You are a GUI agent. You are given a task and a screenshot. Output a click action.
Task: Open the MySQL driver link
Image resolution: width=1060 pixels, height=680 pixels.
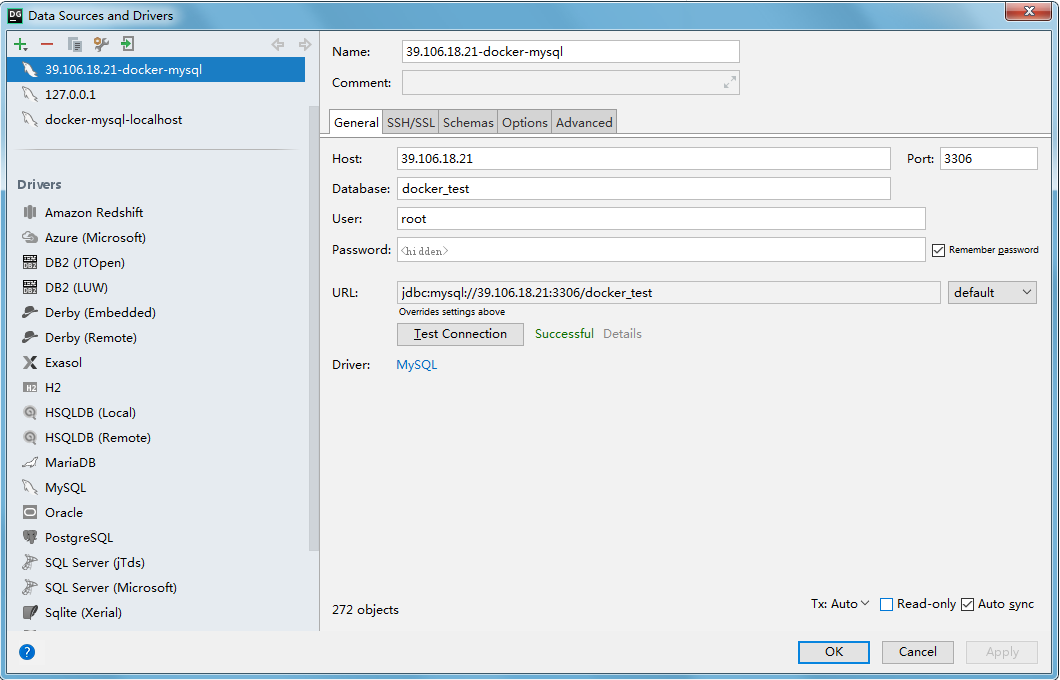click(x=416, y=365)
